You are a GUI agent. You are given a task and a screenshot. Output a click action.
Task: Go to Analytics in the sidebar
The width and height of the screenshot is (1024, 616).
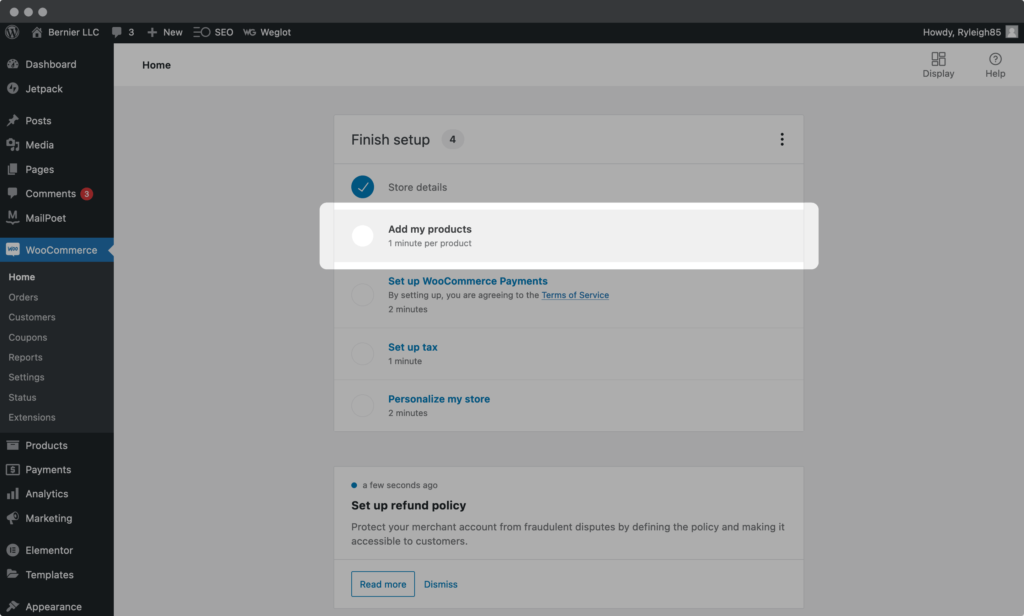coord(47,494)
